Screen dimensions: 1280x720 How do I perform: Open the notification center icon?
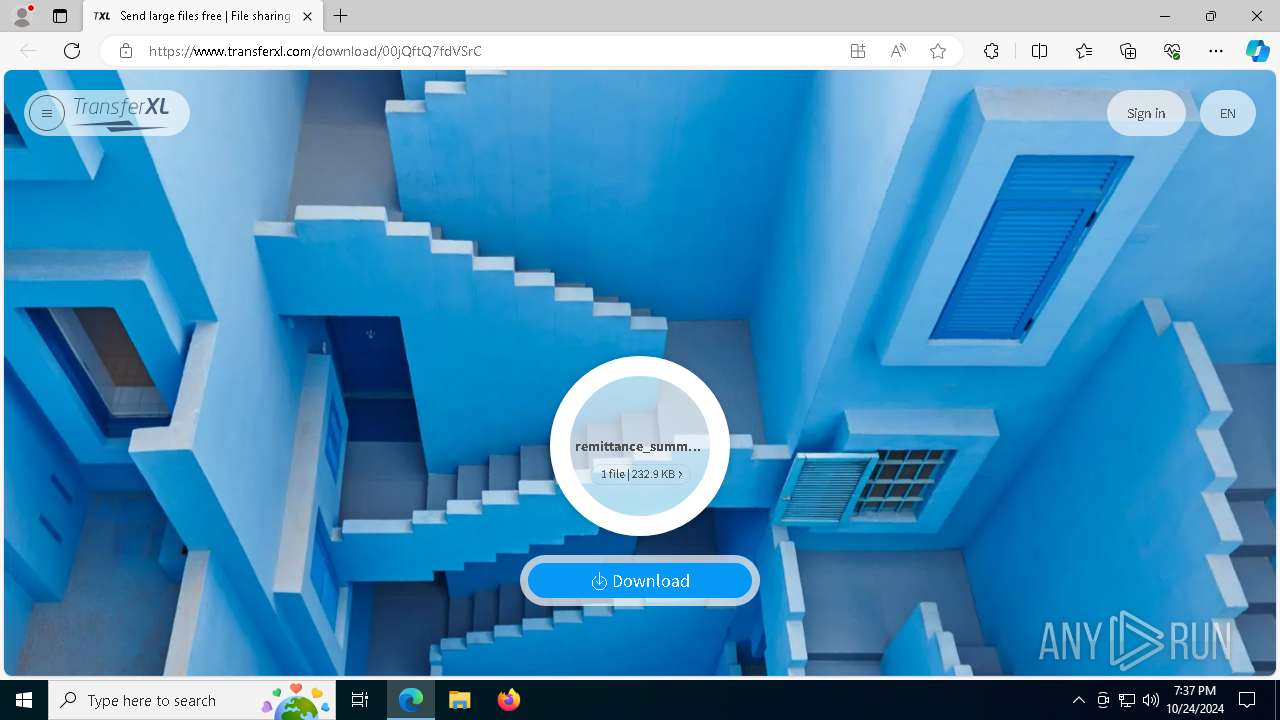tap(1247, 700)
